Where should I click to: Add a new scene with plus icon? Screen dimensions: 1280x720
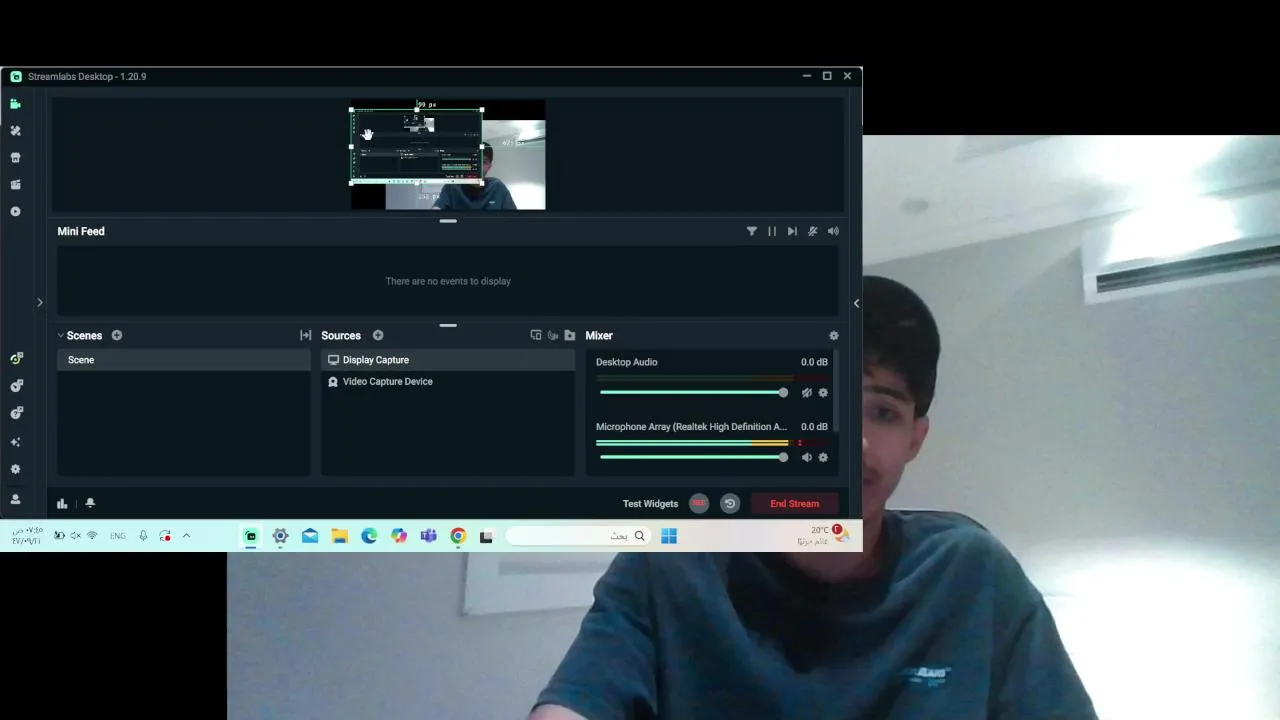coord(117,336)
